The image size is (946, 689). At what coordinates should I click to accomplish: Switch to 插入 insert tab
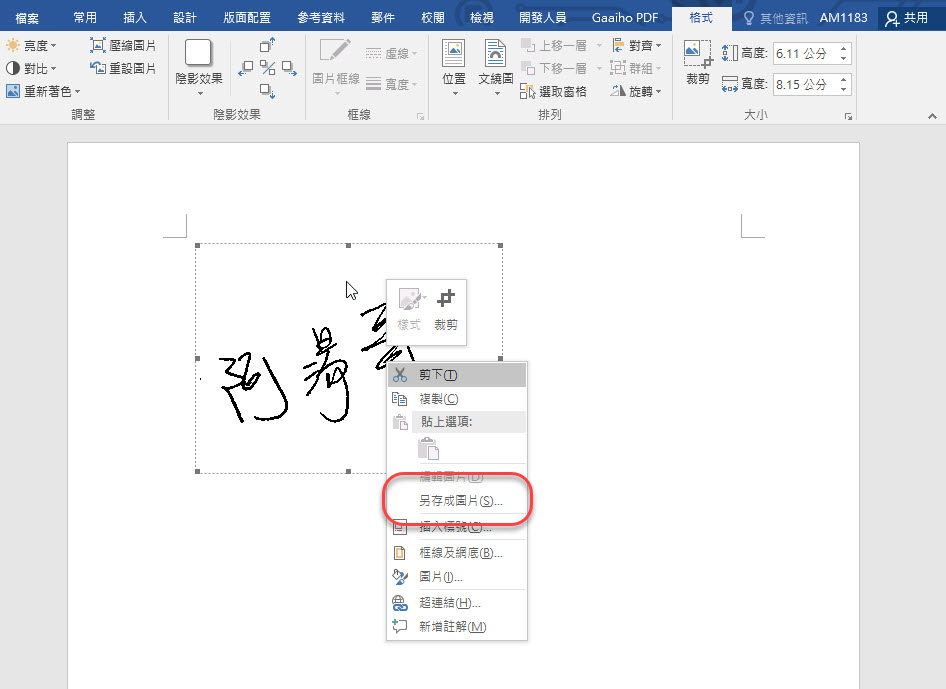tap(135, 17)
